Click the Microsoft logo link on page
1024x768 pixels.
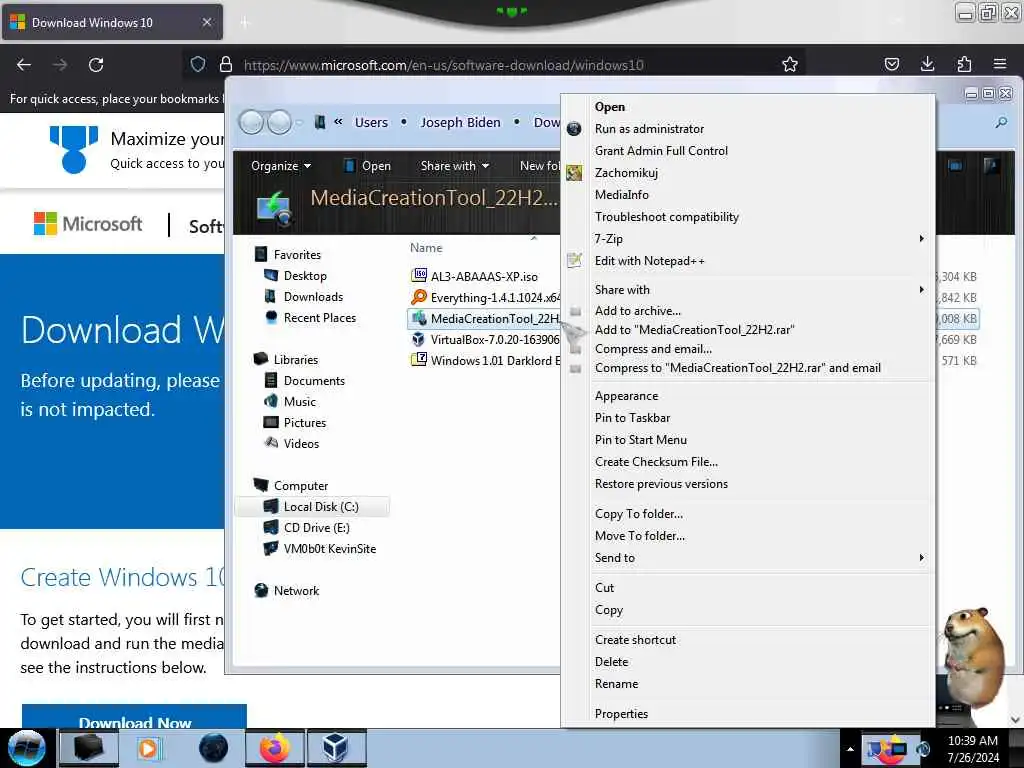88,224
